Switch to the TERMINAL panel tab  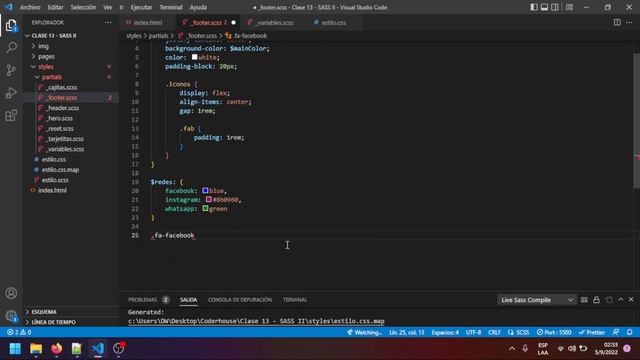[x=295, y=300]
